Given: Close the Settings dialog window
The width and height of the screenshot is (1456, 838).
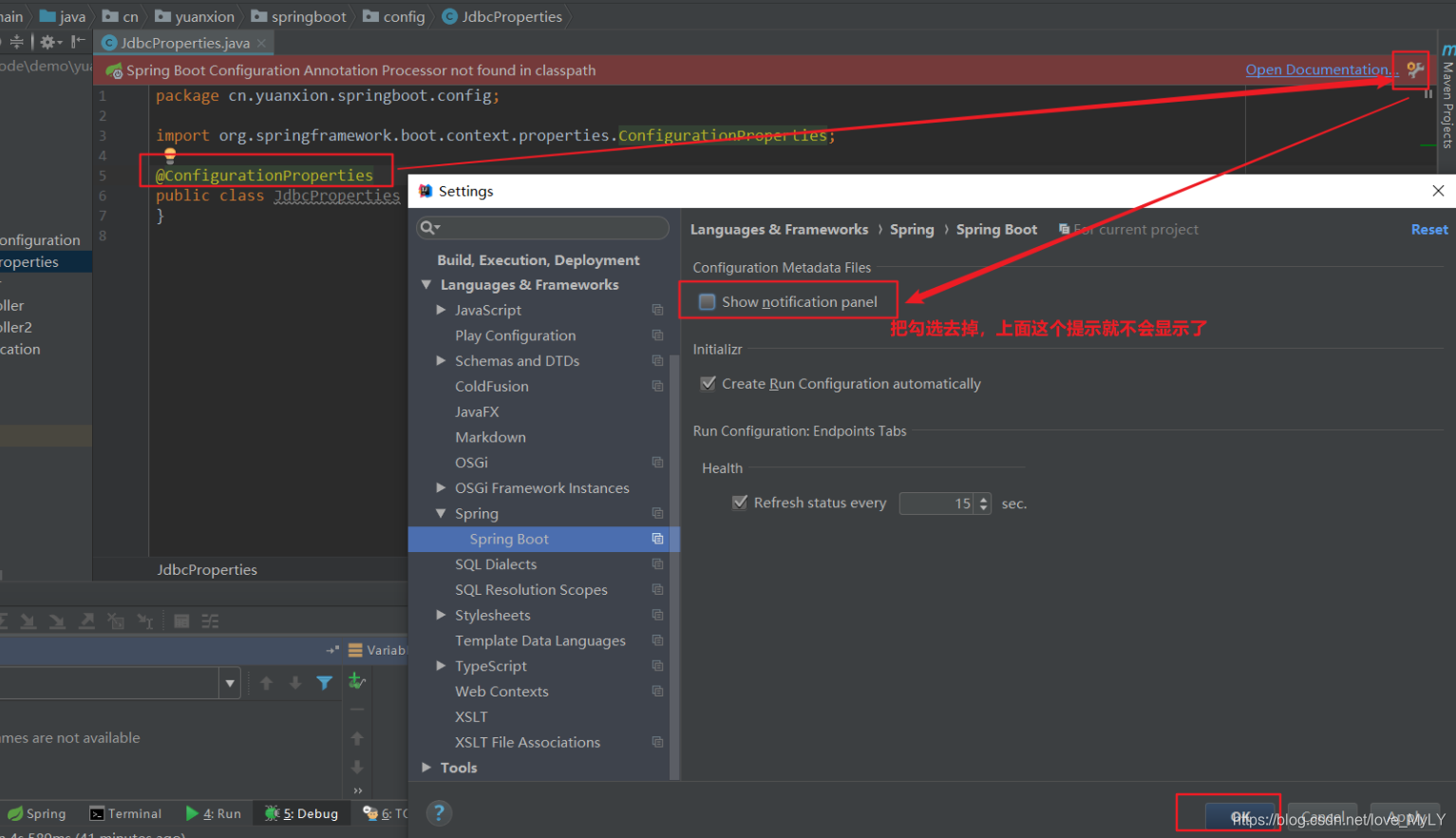Looking at the screenshot, I should (1438, 191).
